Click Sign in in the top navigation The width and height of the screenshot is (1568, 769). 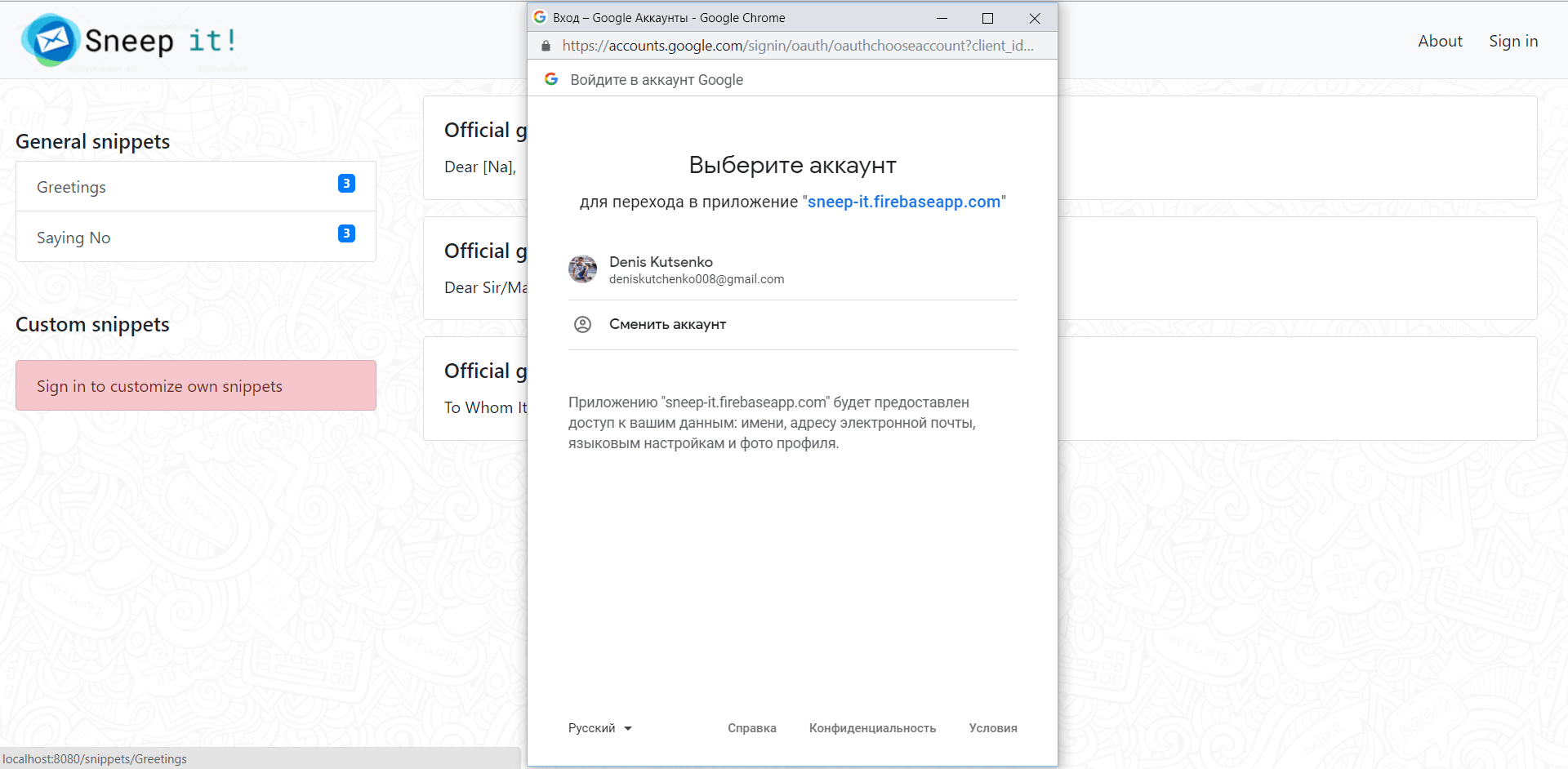(x=1513, y=41)
